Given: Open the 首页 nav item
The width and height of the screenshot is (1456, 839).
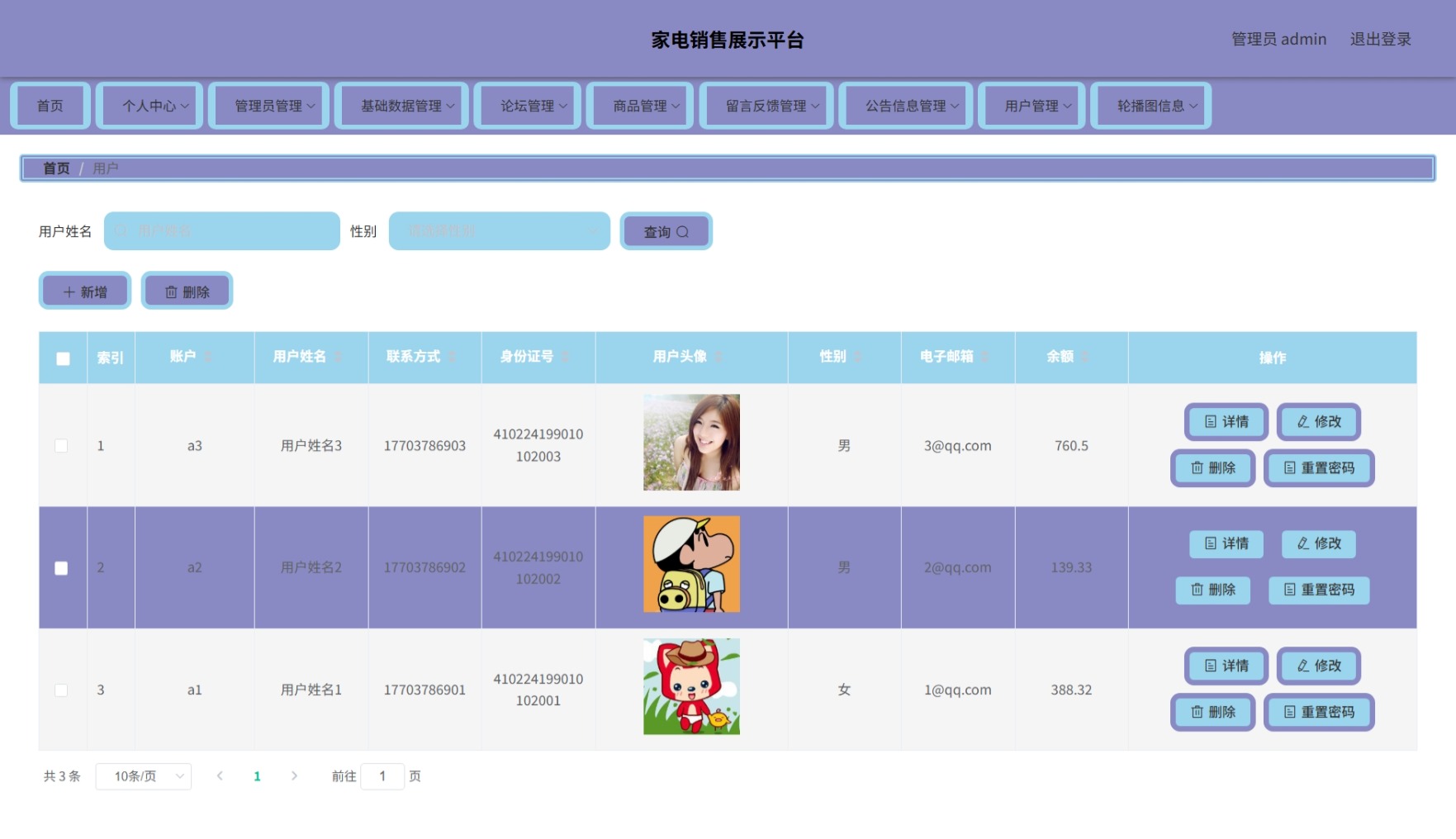Looking at the screenshot, I should click(x=50, y=106).
